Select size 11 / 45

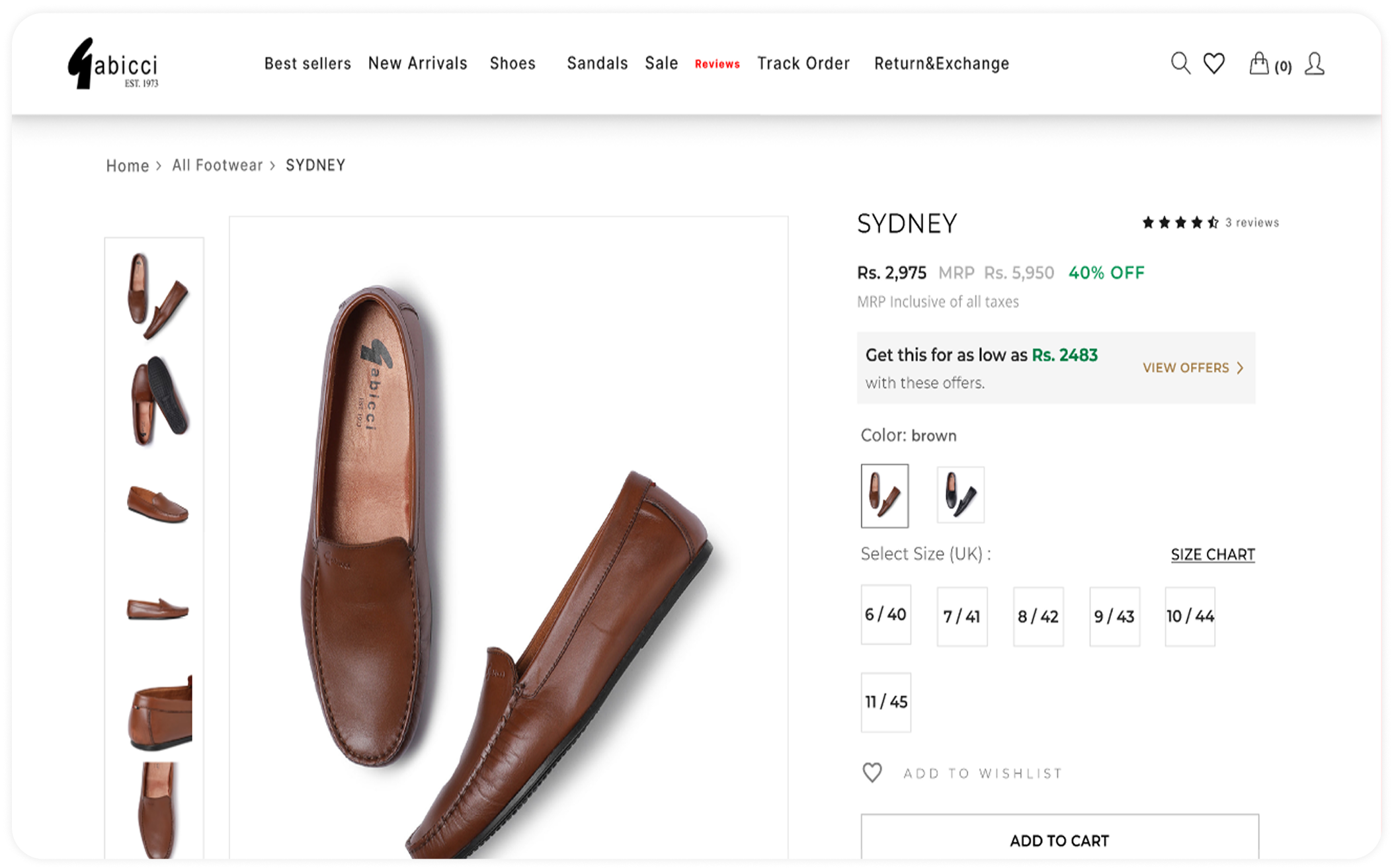click(885, 701)
